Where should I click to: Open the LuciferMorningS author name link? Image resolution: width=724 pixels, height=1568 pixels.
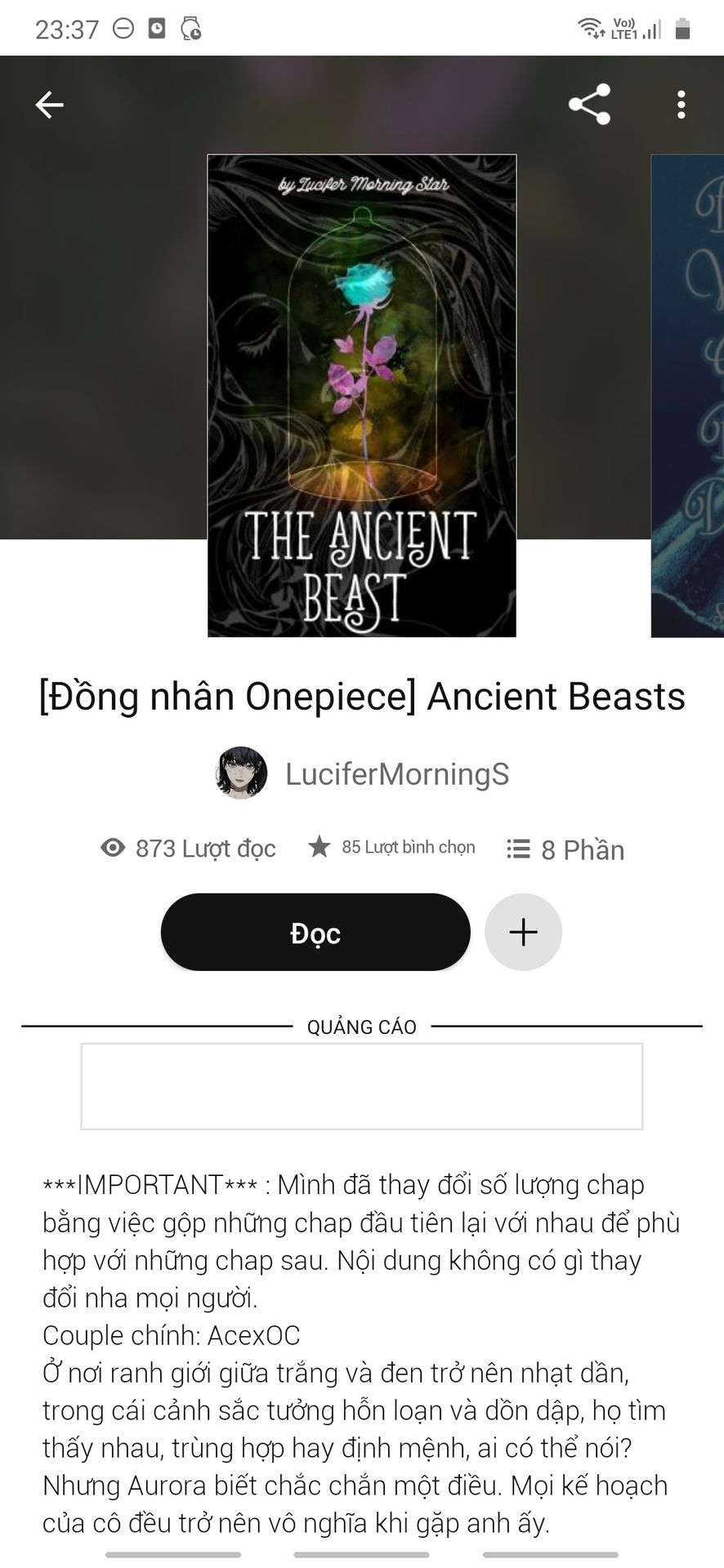click(397, 774)
